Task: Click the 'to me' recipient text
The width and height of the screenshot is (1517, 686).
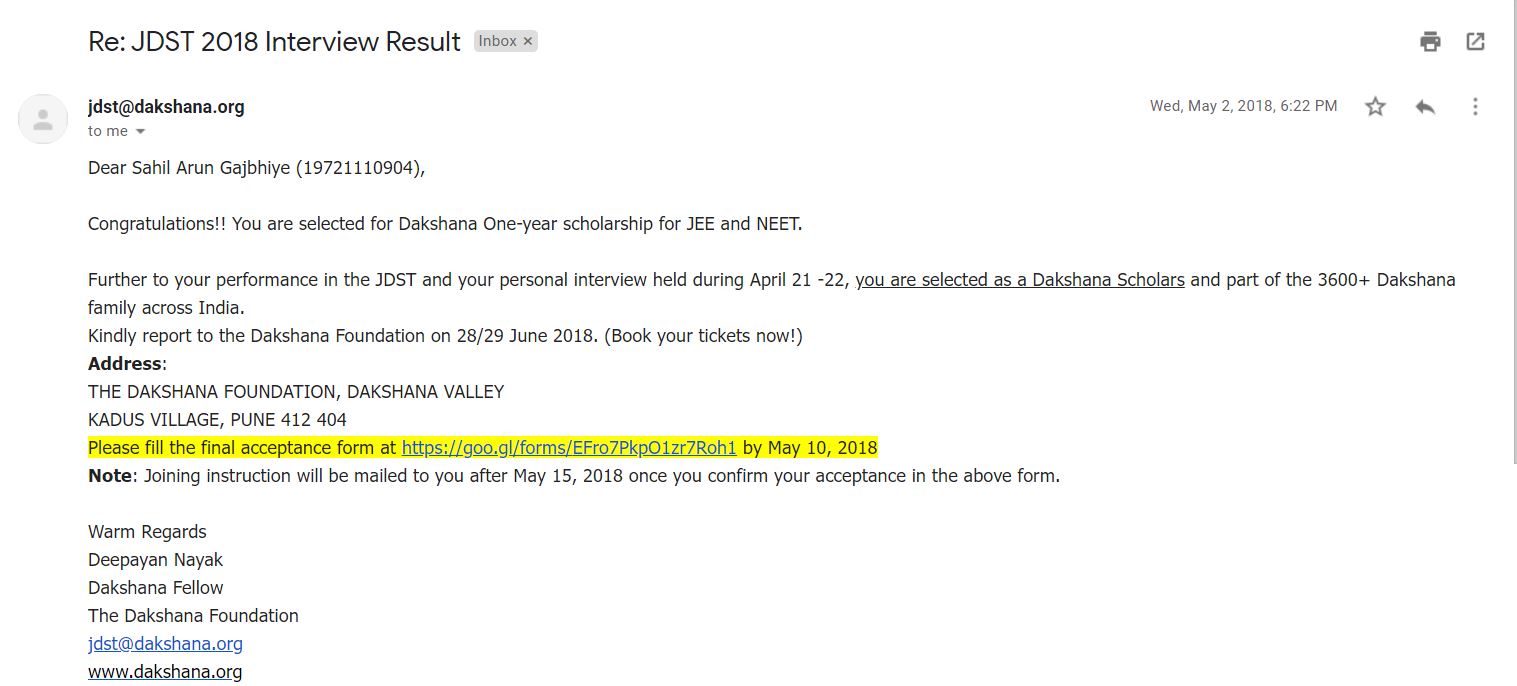Action: point(108,131)
